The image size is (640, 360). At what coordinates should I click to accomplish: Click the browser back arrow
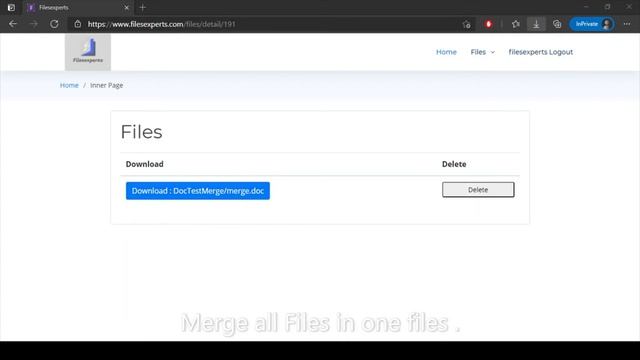click(13, 24)
